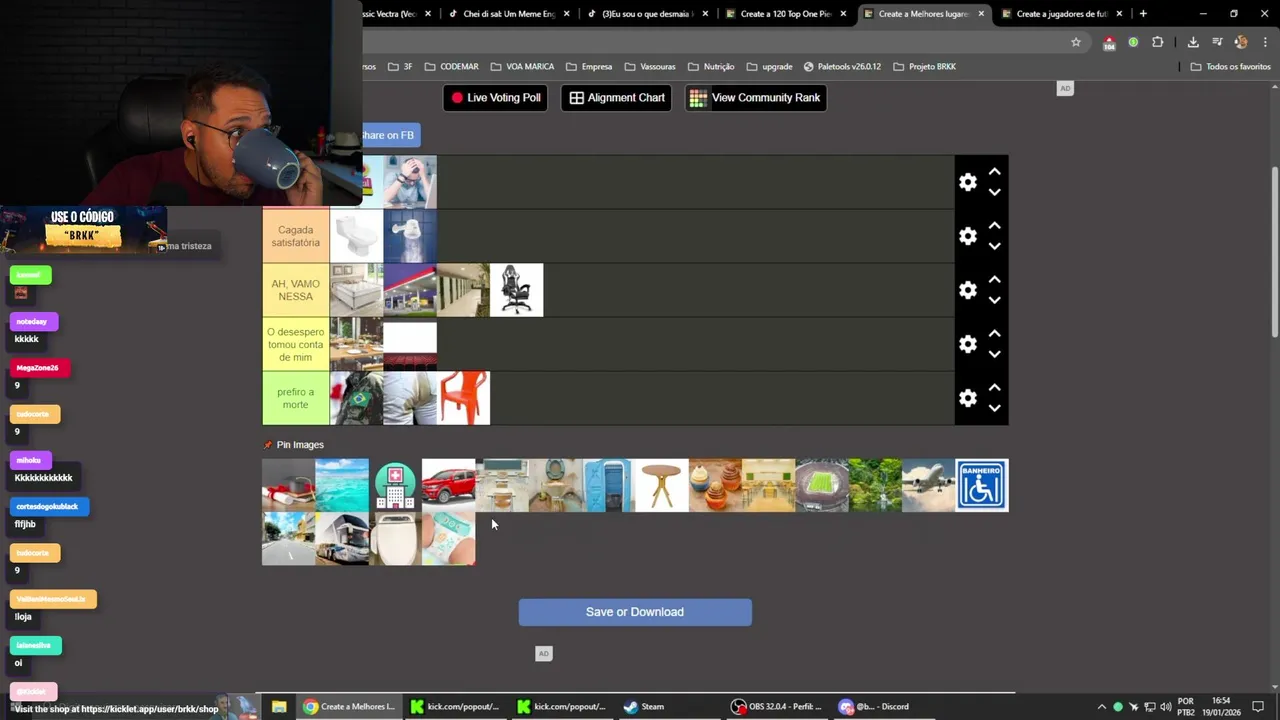1280x720 pixels.
Task: Pick the shower head image in tier
Action: point(410,236)
